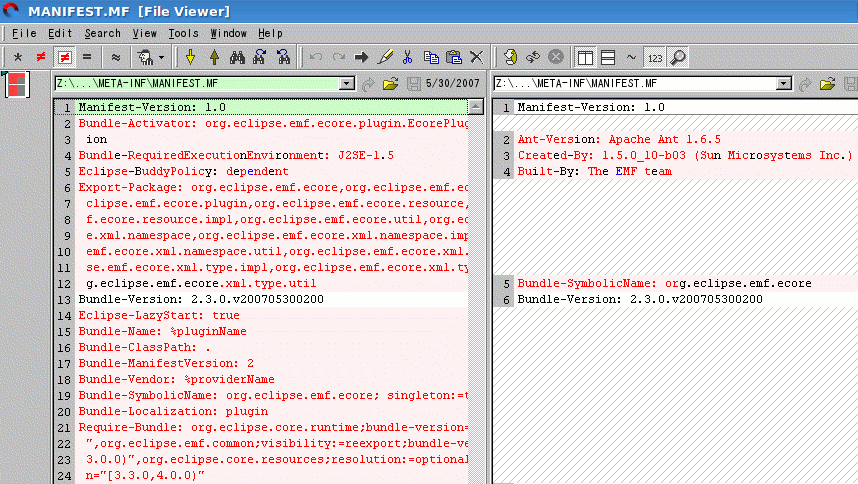Screen dimensions: 858x484
Task: Jump to previous difference with up arrow
Action: point(214,57)
